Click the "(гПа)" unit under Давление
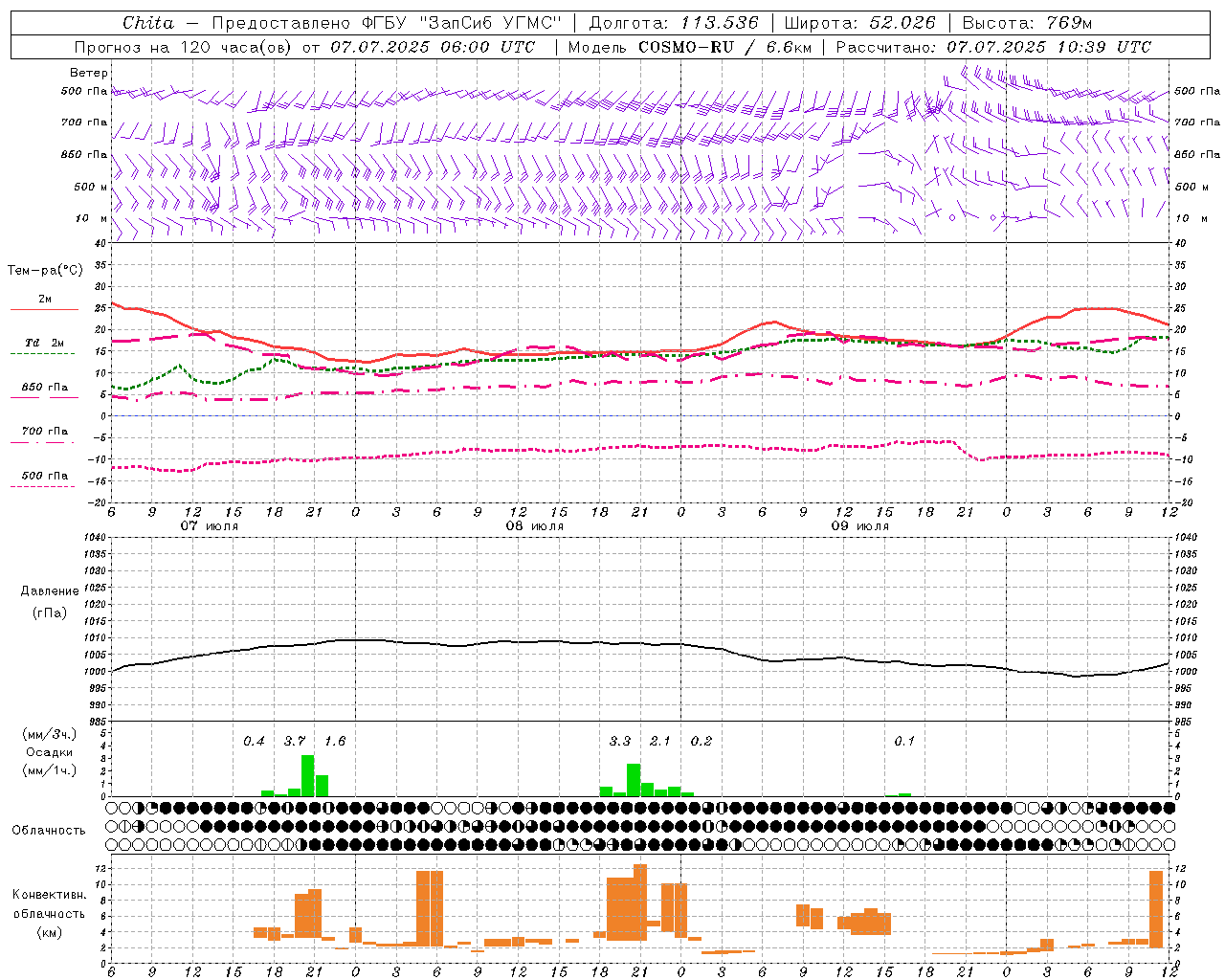 pyautogui.click(x=50, y=612)
